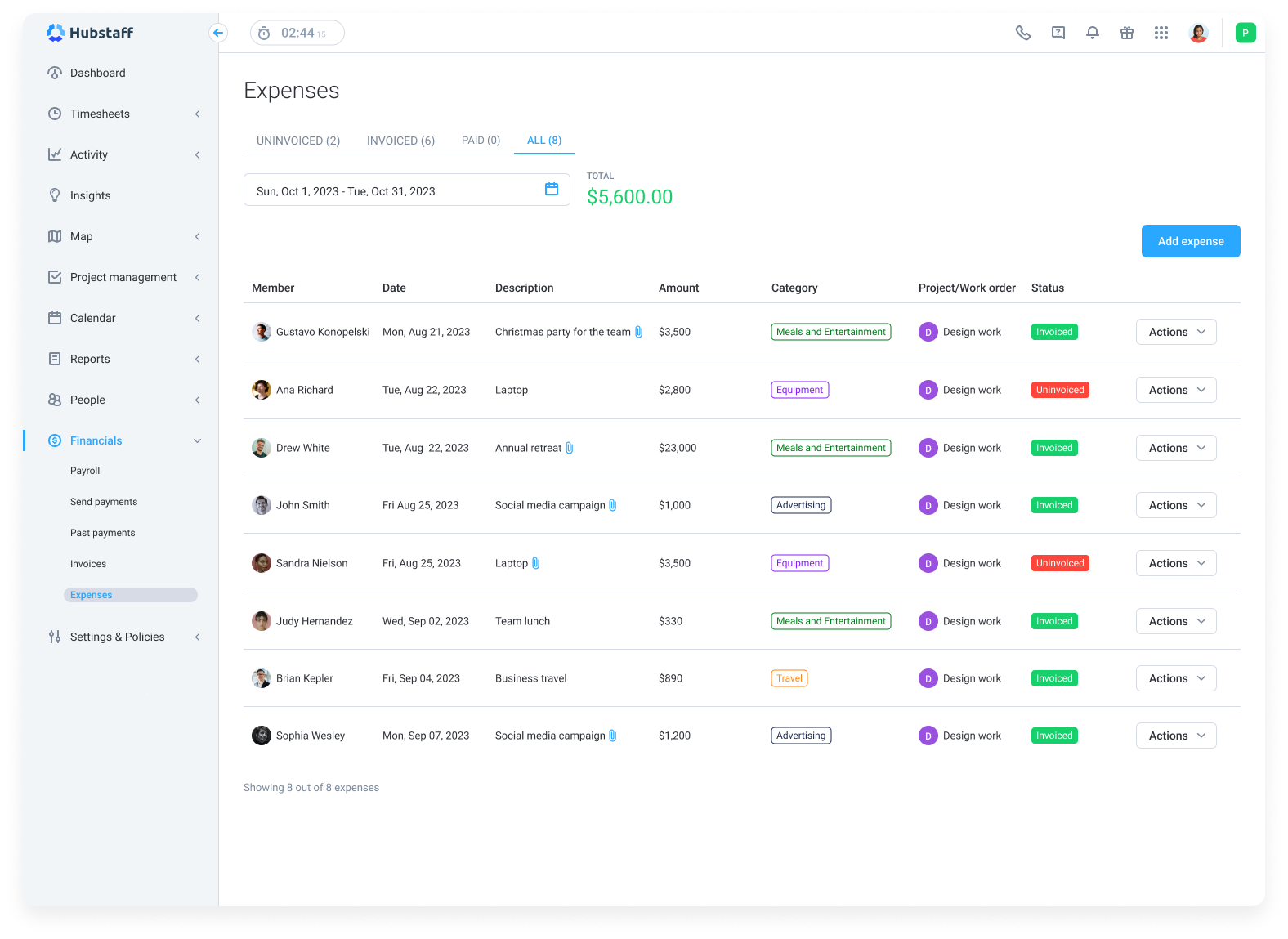Open calendar icon in date range field
Screen dimensions: 1288x939
point(552,190)
